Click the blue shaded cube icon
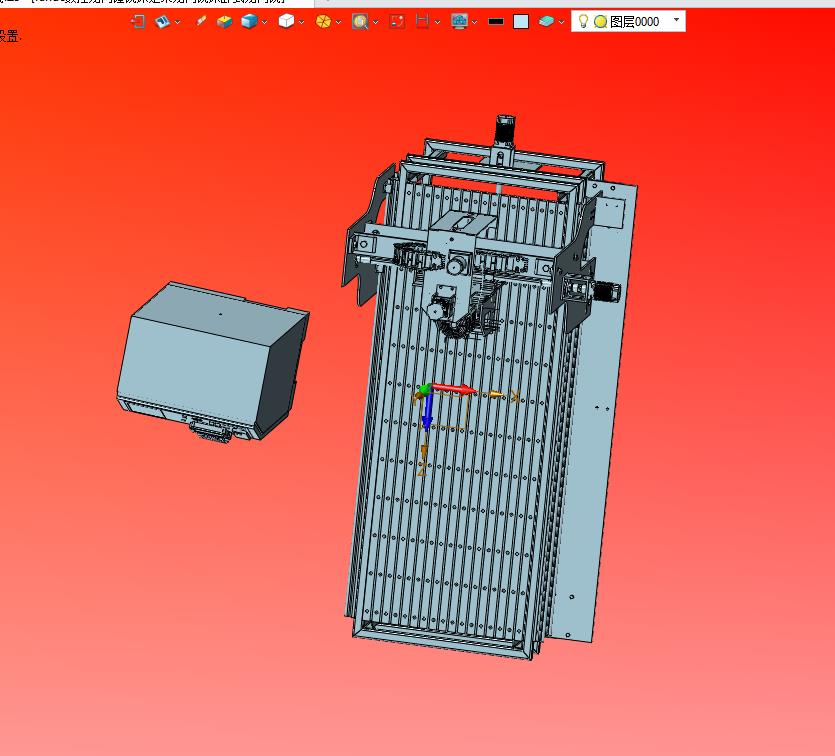 tap(249, 21)
